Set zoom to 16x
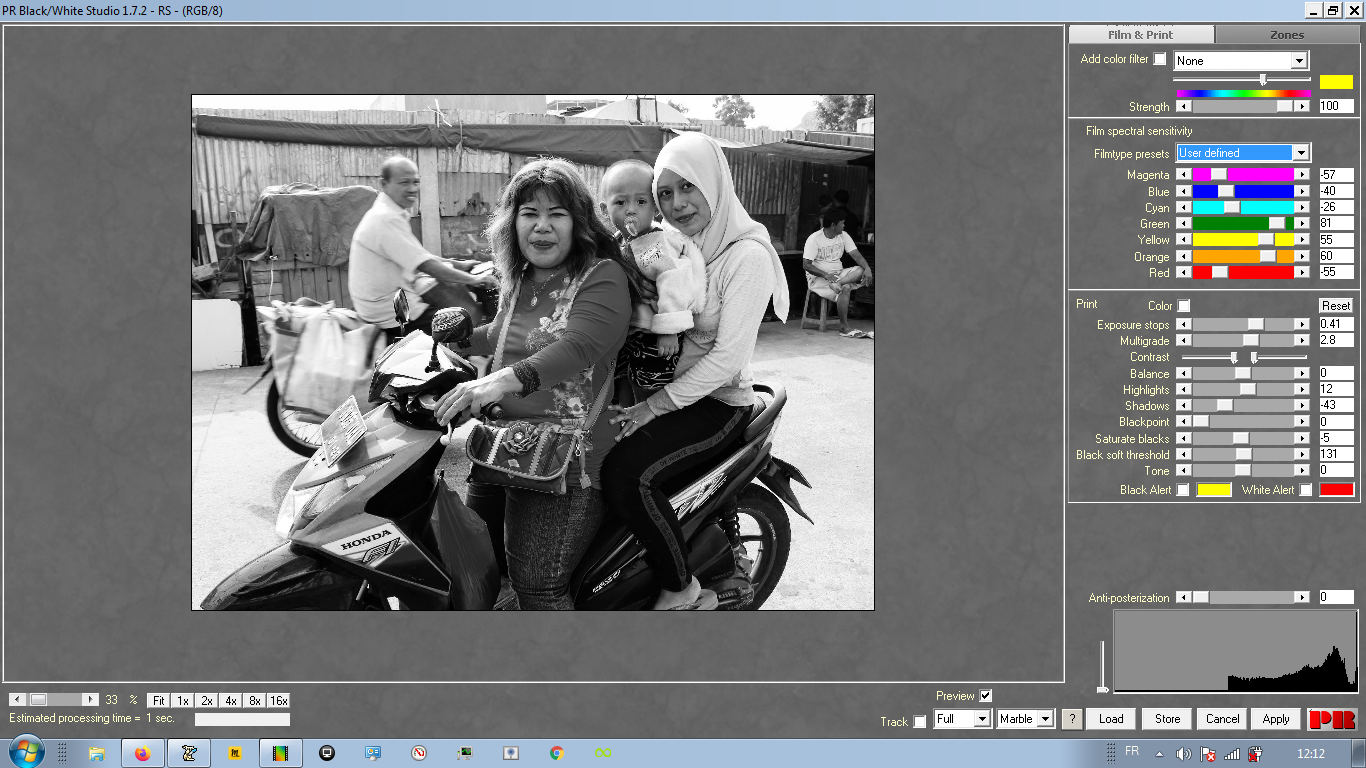This screenshot has height=768, width=1366. pyautogui.click(x=278, y=700)
